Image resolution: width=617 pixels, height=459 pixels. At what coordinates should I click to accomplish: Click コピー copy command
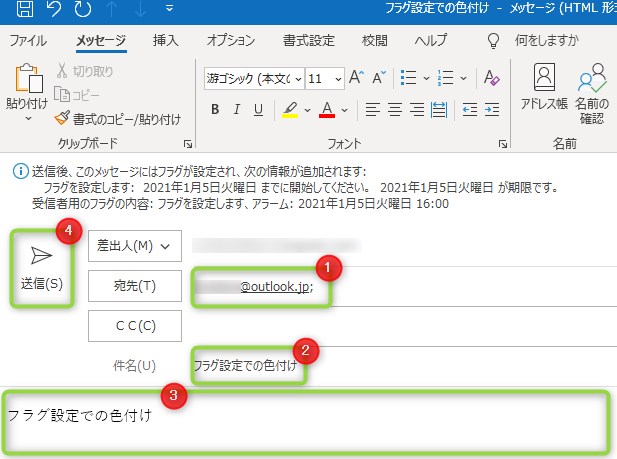(x=76, y=94)
